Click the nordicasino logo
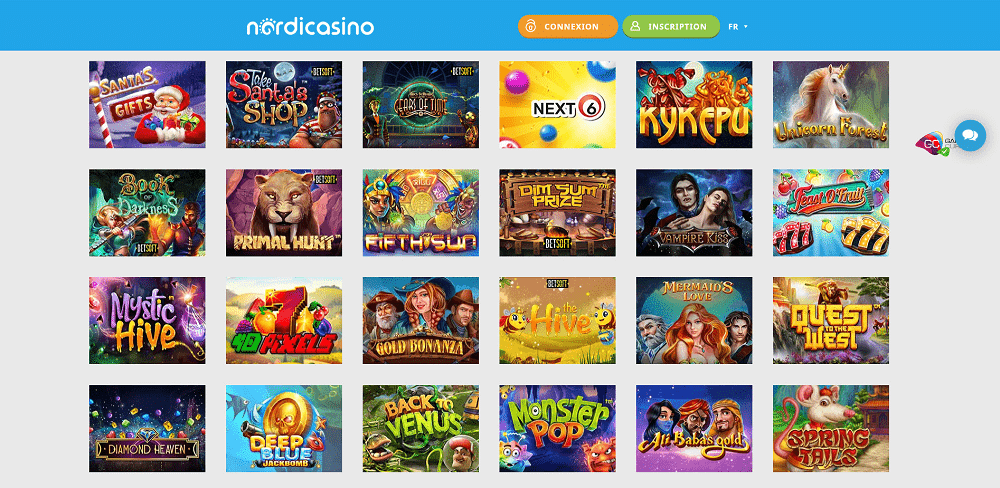The height and width of the screenshot is (488, 1000). [310, 27]
